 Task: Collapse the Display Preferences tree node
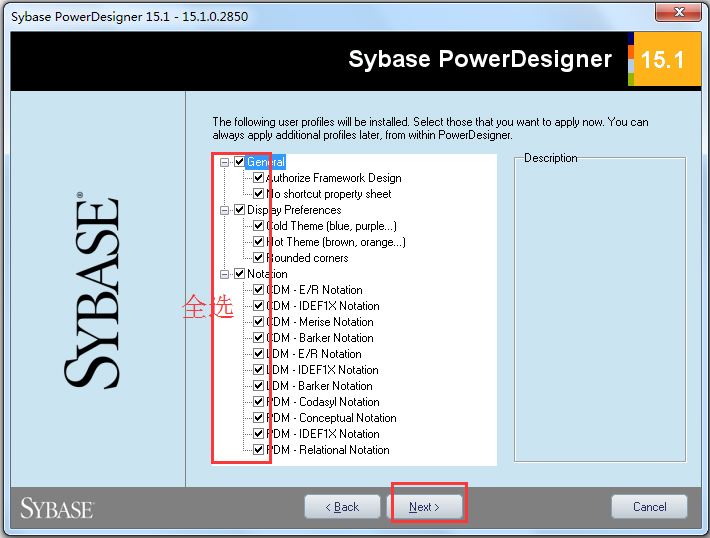[226, 210]
